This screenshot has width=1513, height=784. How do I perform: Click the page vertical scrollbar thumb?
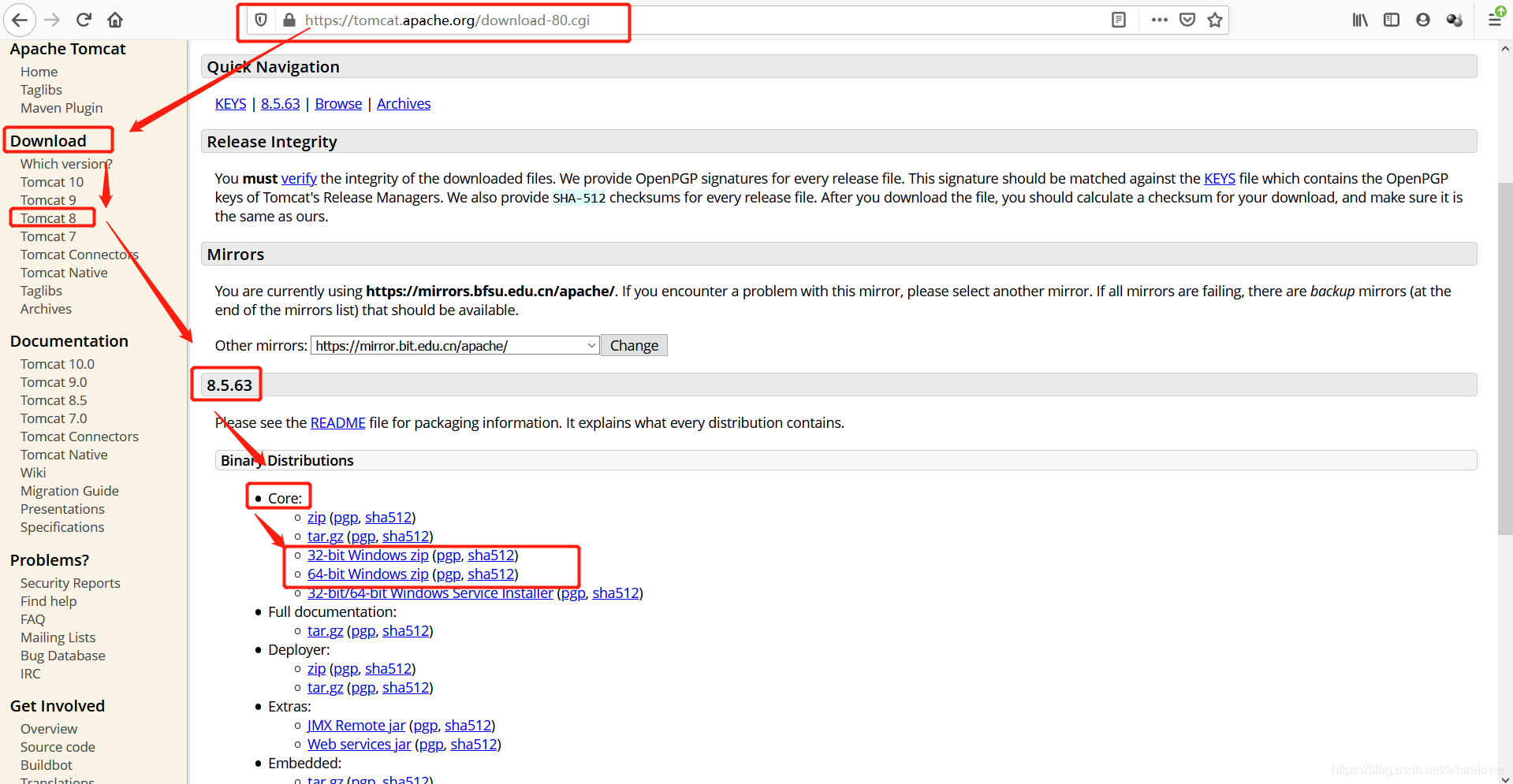point(1505,359)
